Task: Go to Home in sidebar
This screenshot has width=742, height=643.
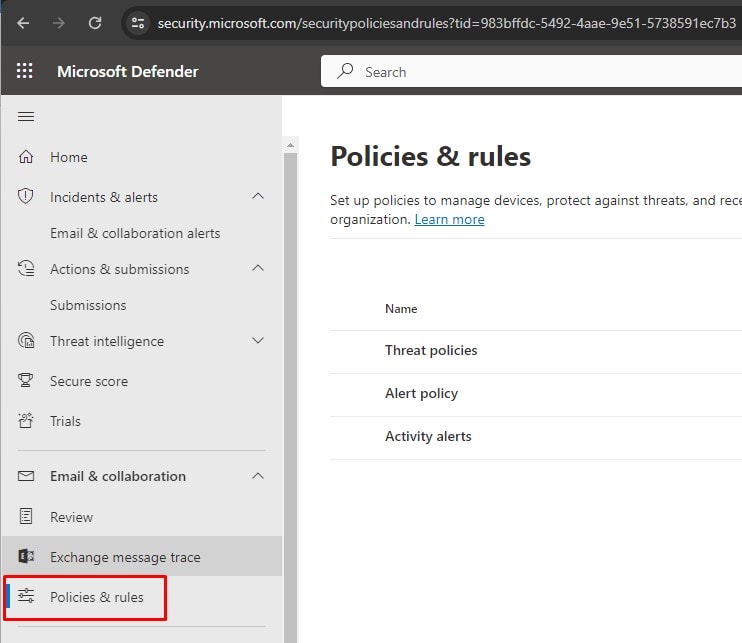Action: 69,157
